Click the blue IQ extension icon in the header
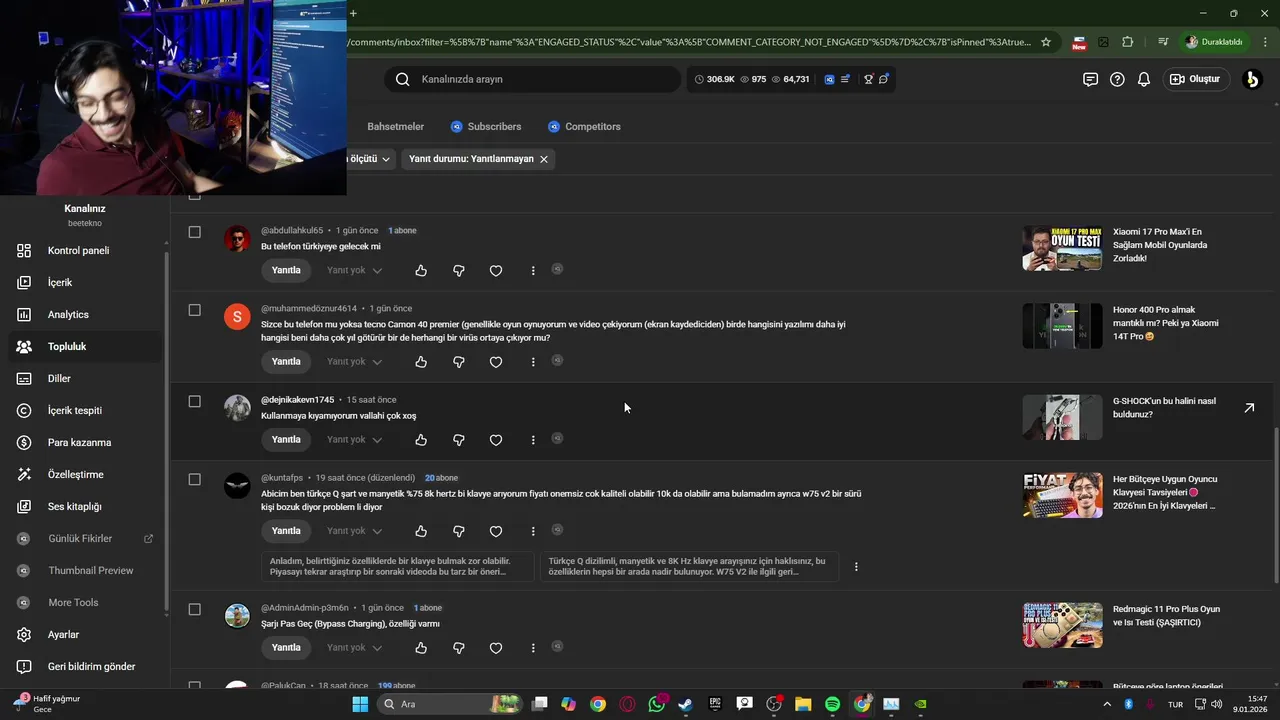Screen dimensions: 1280x720 point(830,79)
